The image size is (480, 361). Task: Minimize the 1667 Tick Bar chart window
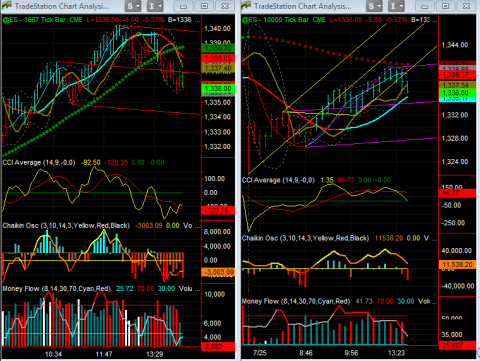(x=183, y=6)
